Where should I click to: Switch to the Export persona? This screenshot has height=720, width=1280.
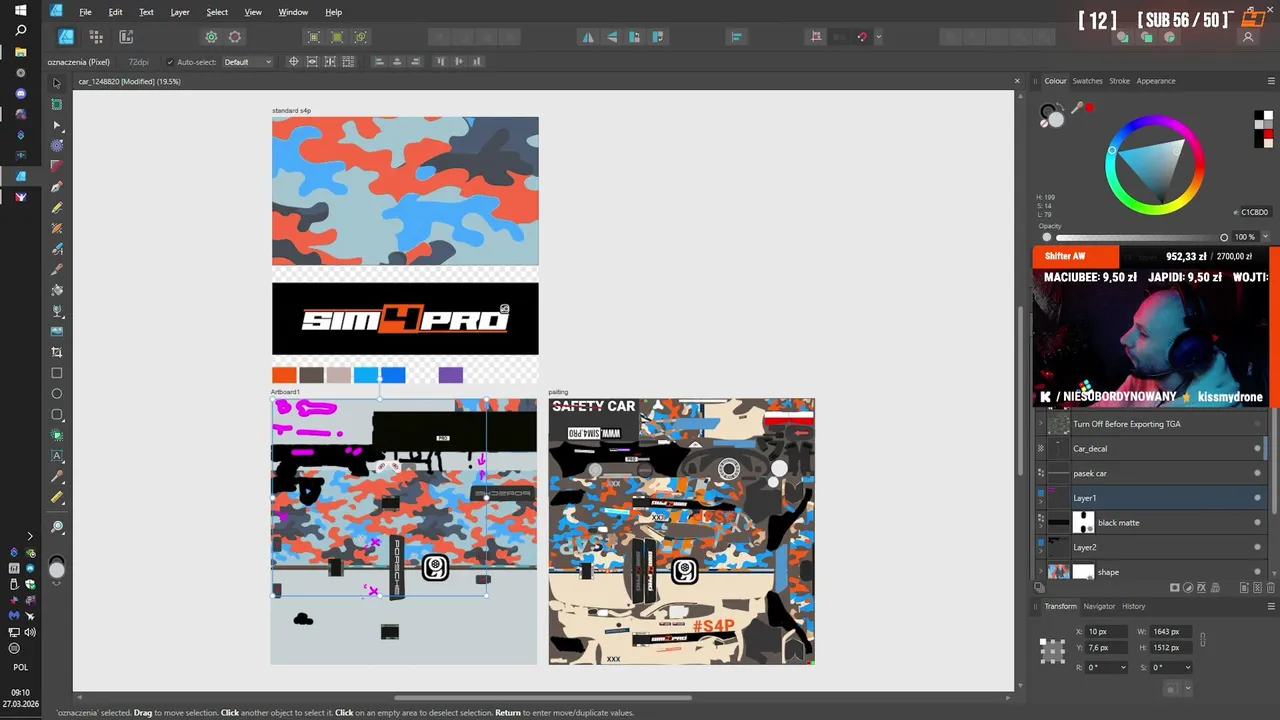[x=126, y=37]
